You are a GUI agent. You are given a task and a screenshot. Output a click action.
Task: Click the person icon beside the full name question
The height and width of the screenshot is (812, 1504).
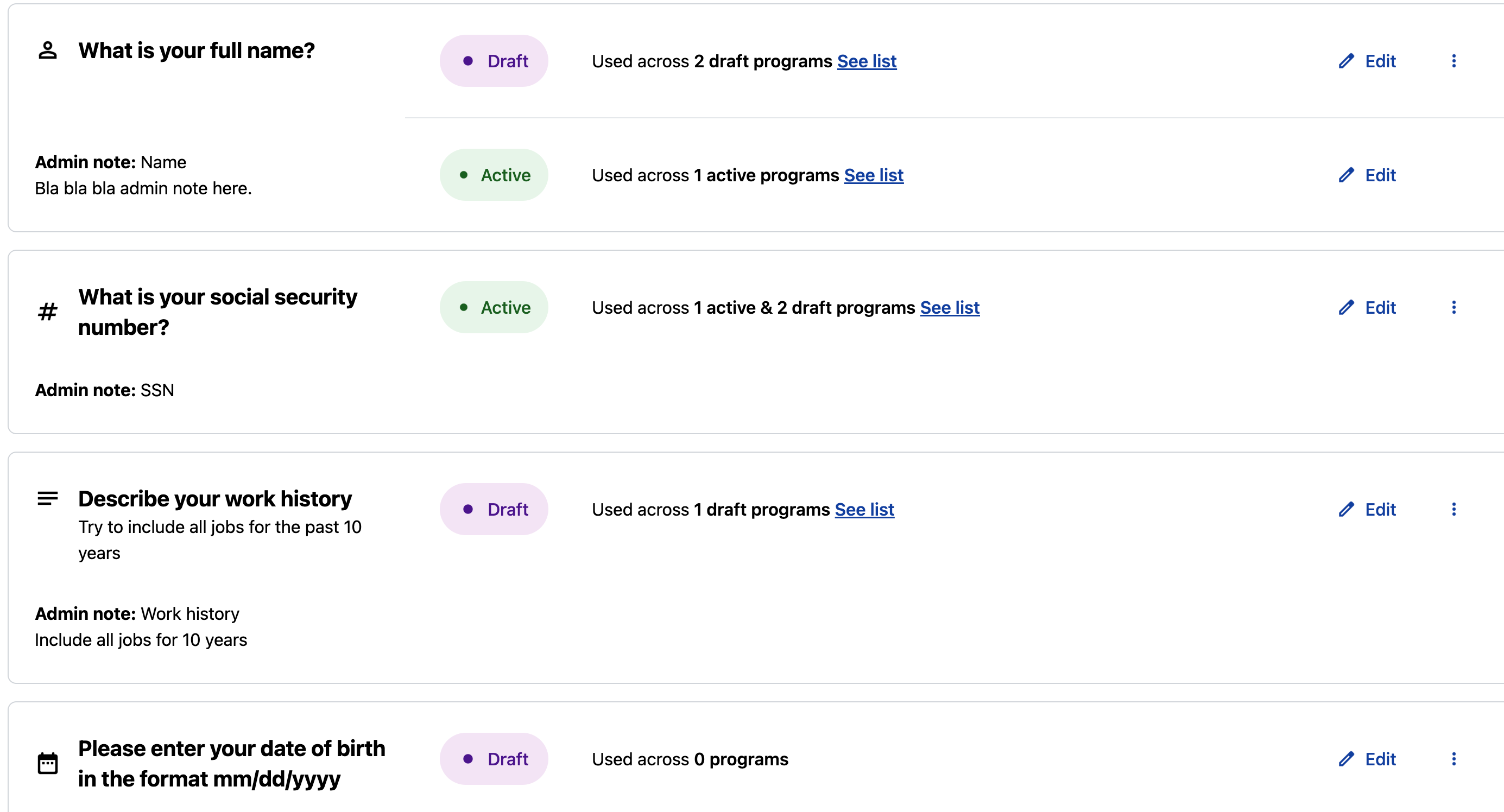[47, 50]
